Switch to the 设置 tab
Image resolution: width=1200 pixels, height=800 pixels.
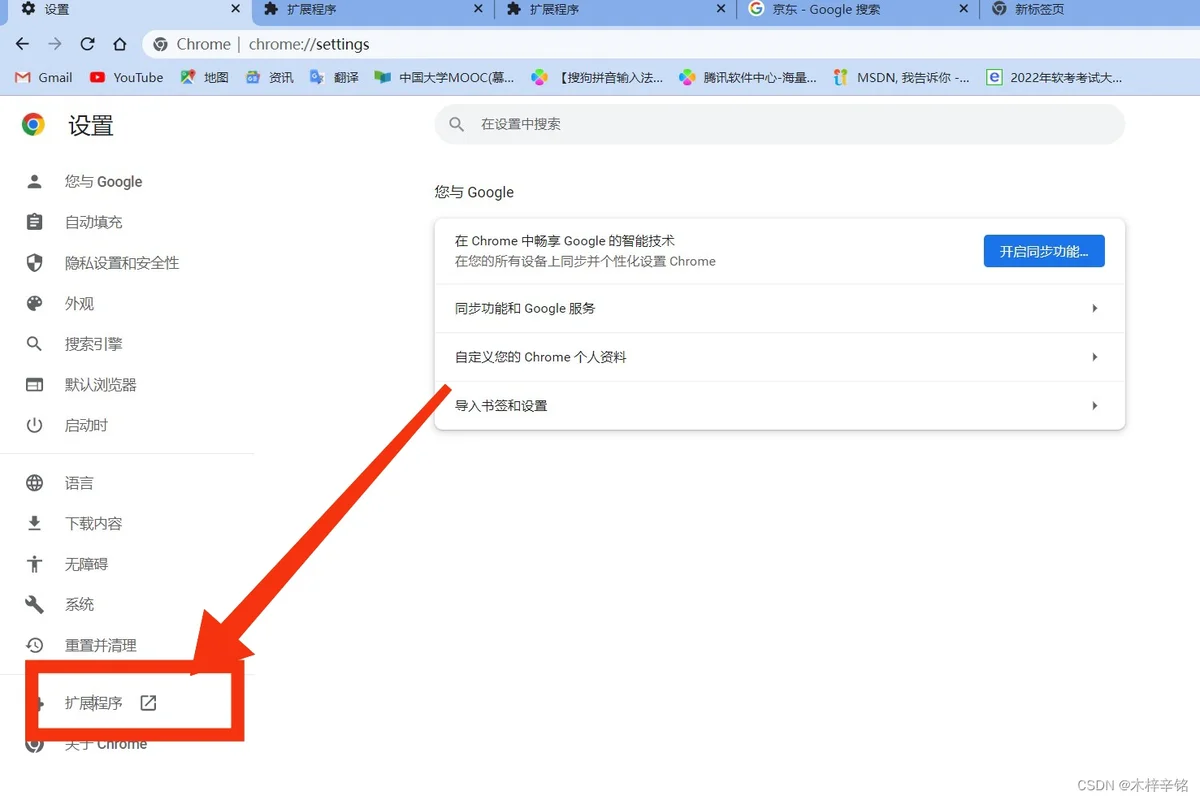(127, 10)
